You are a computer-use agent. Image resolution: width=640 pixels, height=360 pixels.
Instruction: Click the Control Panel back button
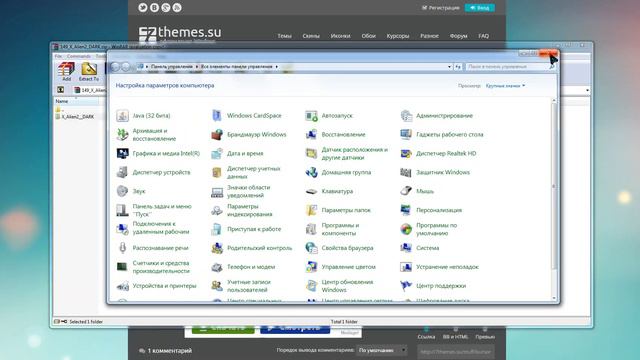point(115,67)
